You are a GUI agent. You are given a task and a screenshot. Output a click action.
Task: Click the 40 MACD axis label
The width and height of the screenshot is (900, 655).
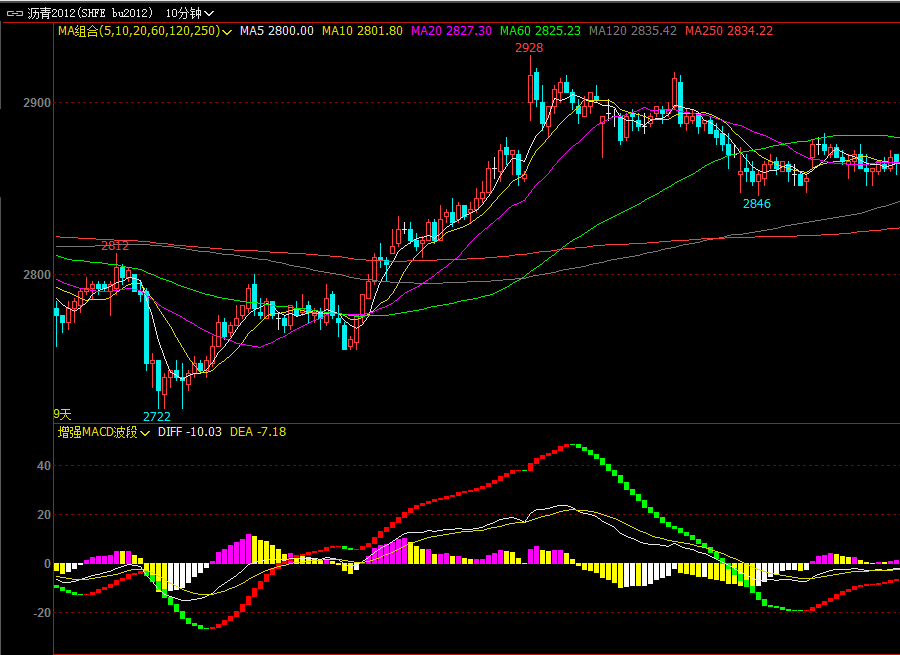[x=44, y=466]
